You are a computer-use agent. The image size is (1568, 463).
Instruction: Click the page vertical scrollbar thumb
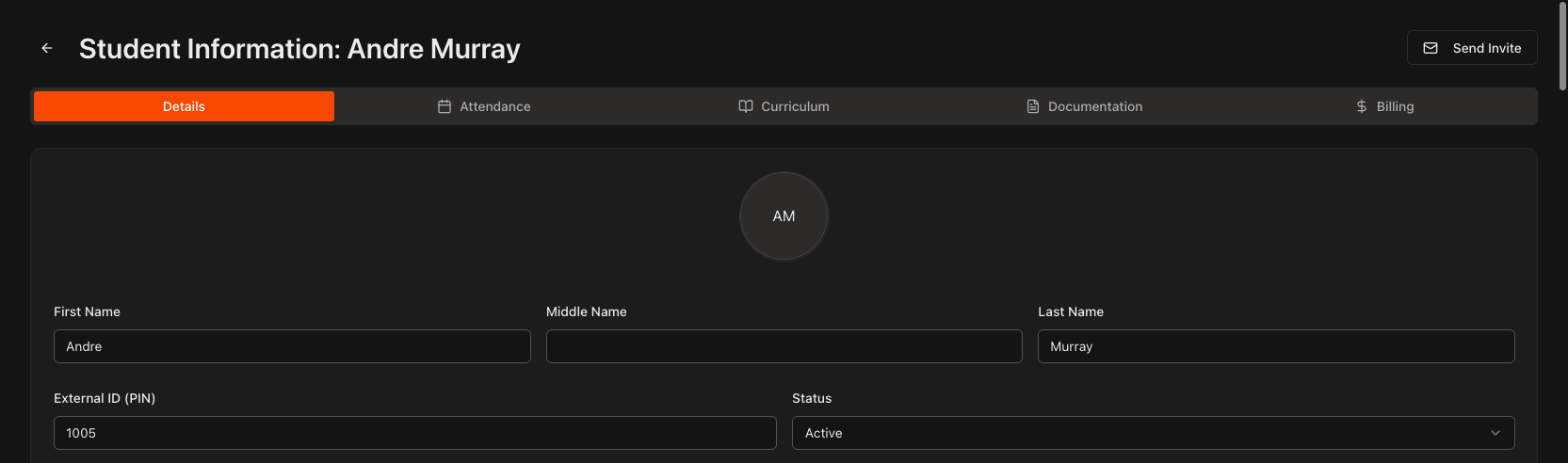pyautogui.click(x=1562, y=47)
